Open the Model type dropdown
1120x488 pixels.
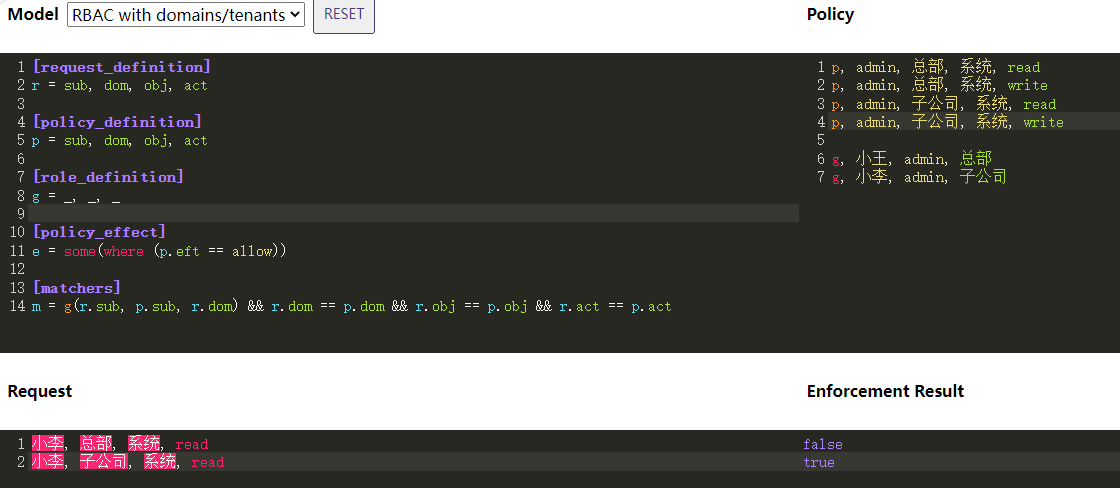click(x=186, y=15)
